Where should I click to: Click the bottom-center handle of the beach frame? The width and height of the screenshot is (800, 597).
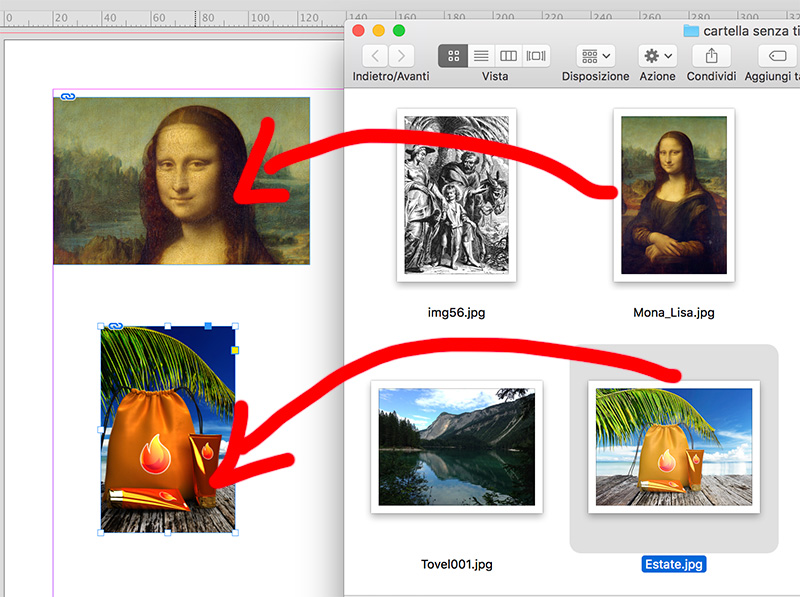pos(168,533)
